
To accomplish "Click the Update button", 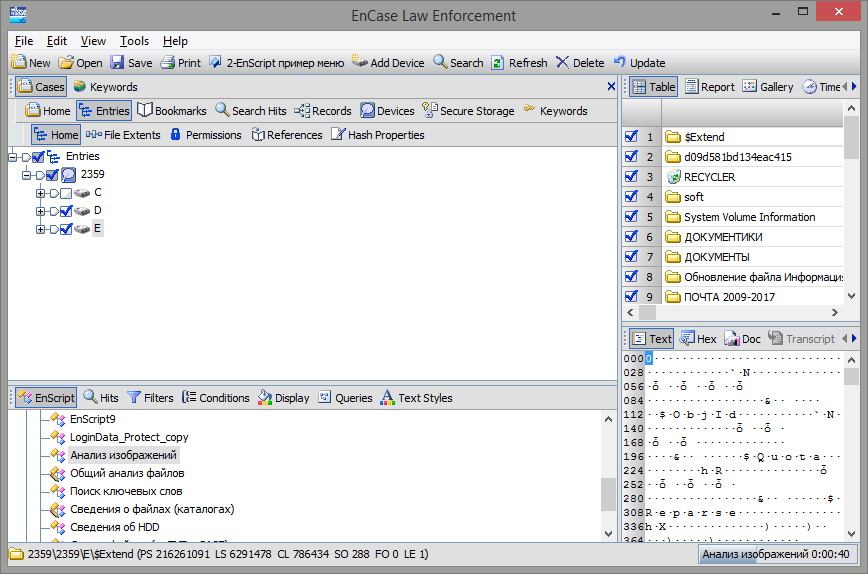I will [x=640, y=63].
